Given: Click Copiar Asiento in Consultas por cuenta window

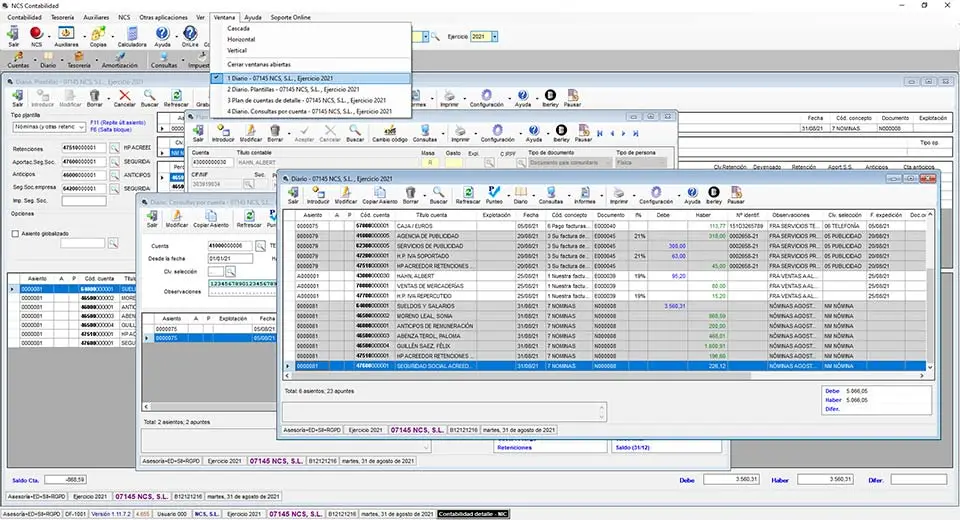Looking at the screenshot, I should tap(211, 219).
